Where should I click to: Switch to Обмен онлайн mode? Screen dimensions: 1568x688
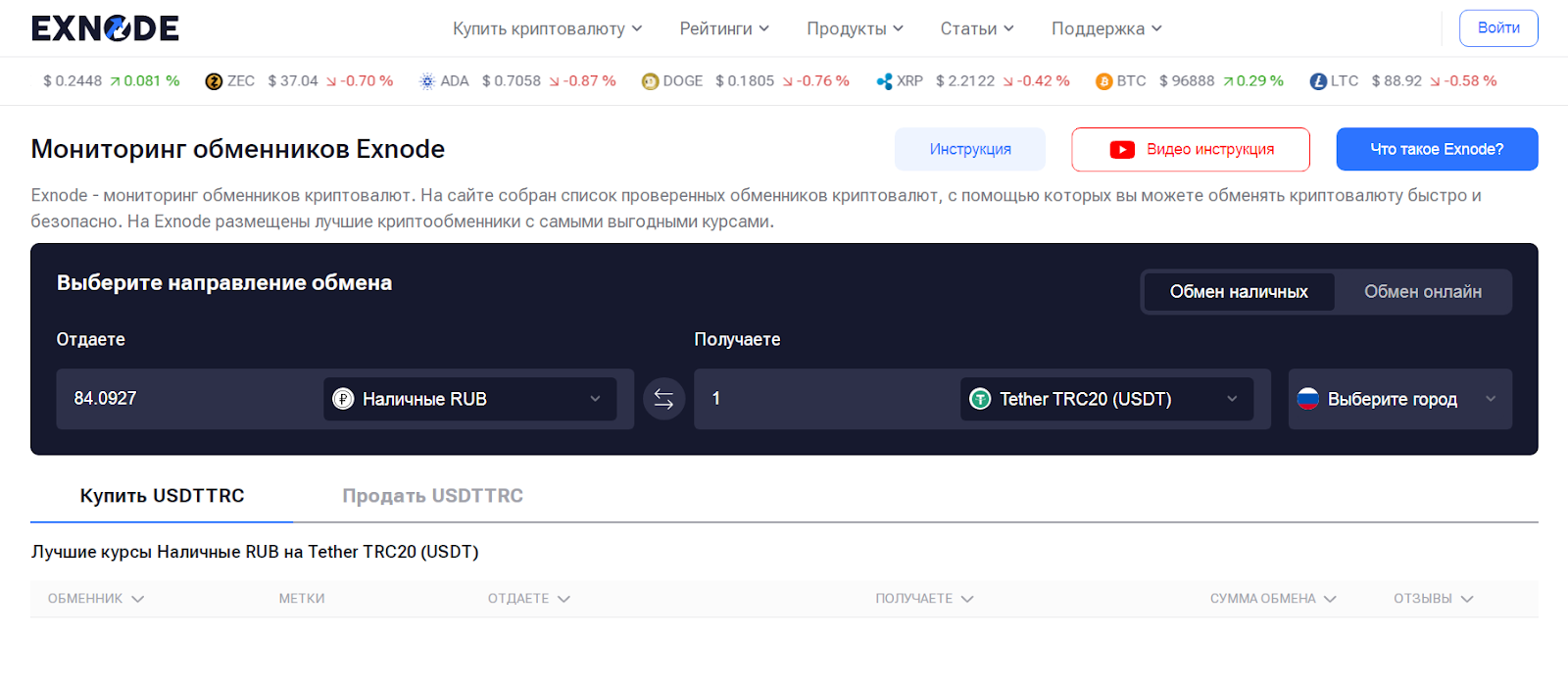coord(1423,292)
